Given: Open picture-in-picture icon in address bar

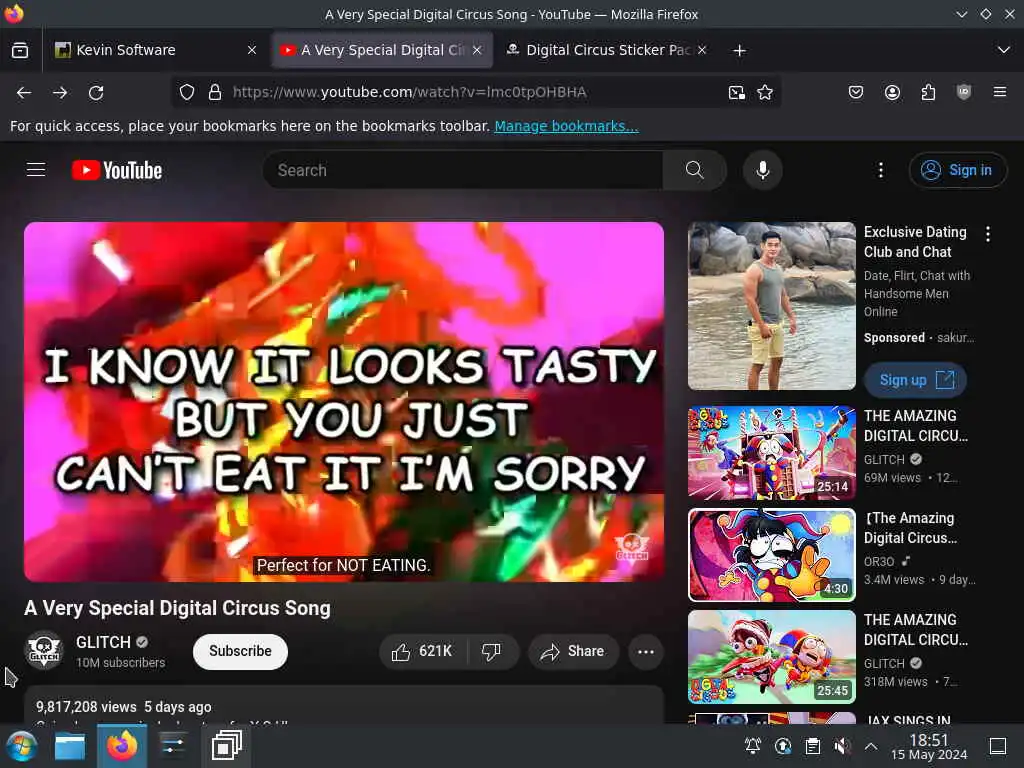Looking at the screenshot, I should click(737, 93).
